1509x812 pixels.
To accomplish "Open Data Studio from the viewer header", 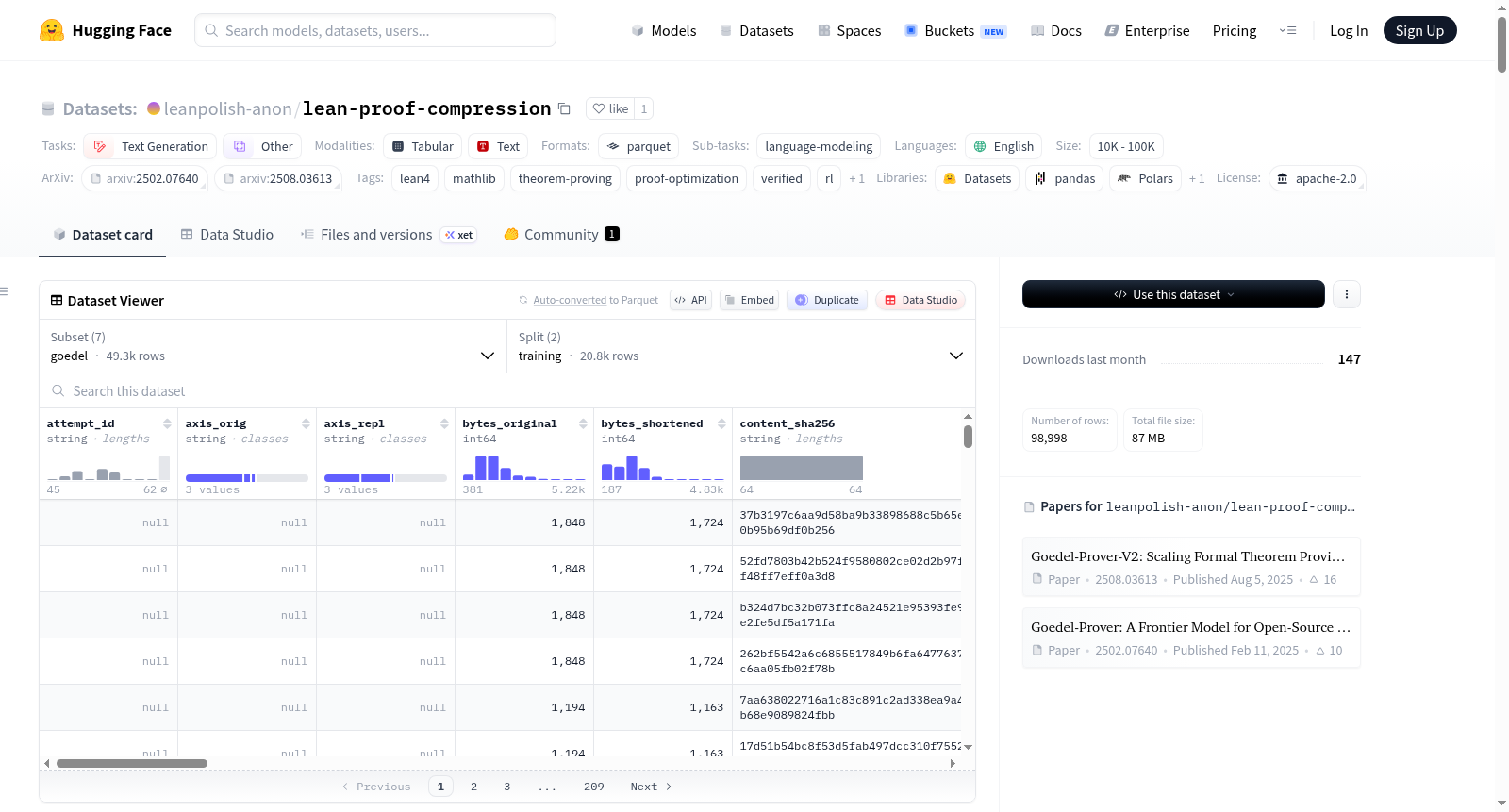I will click(x=920, y=300).
